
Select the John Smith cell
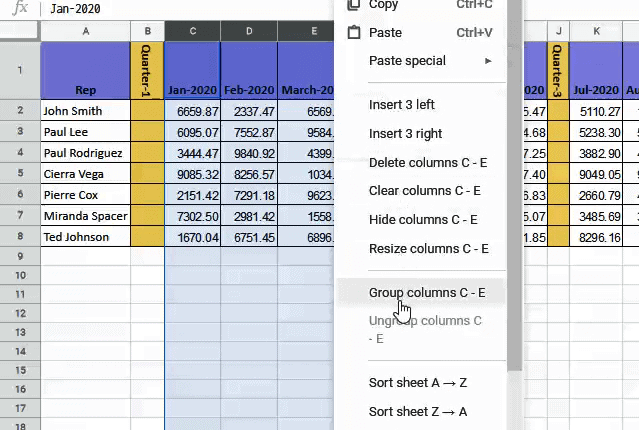[85, 111]
